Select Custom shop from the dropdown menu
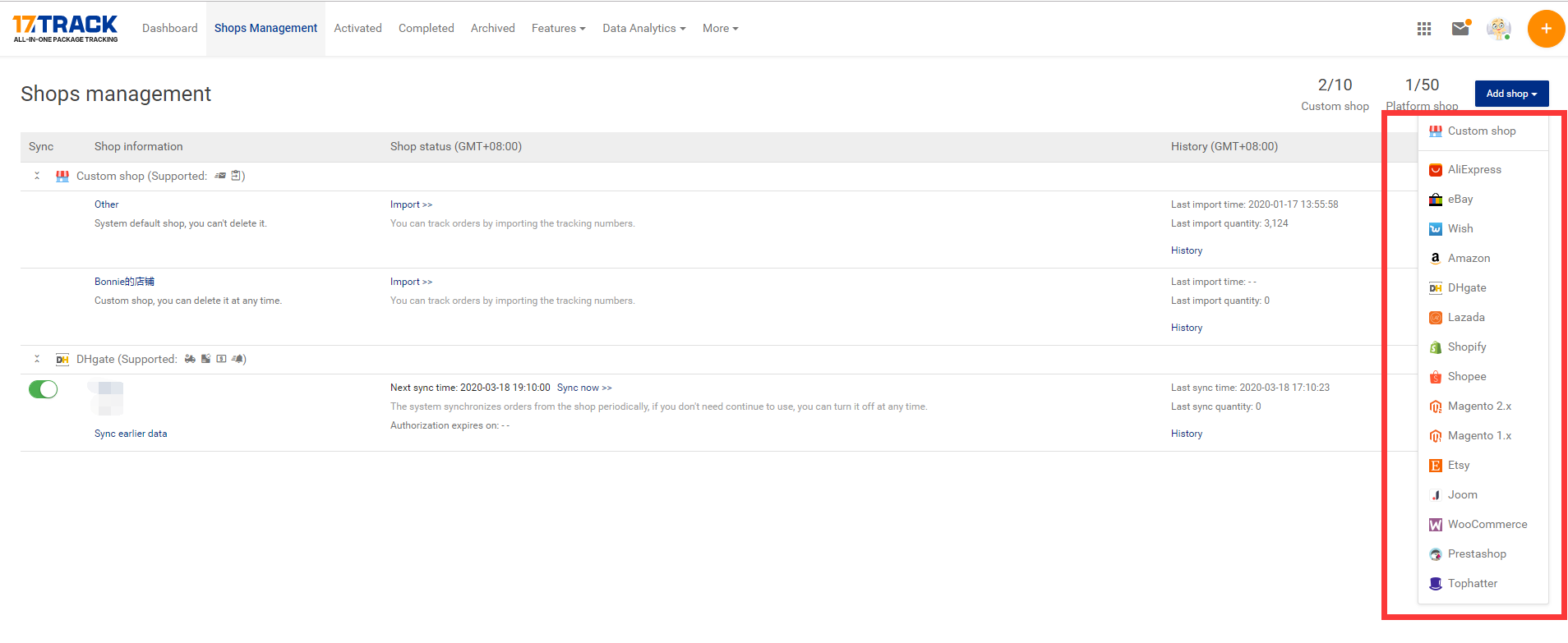This screenshot has height=643, width=1568. coord(1481,131)
